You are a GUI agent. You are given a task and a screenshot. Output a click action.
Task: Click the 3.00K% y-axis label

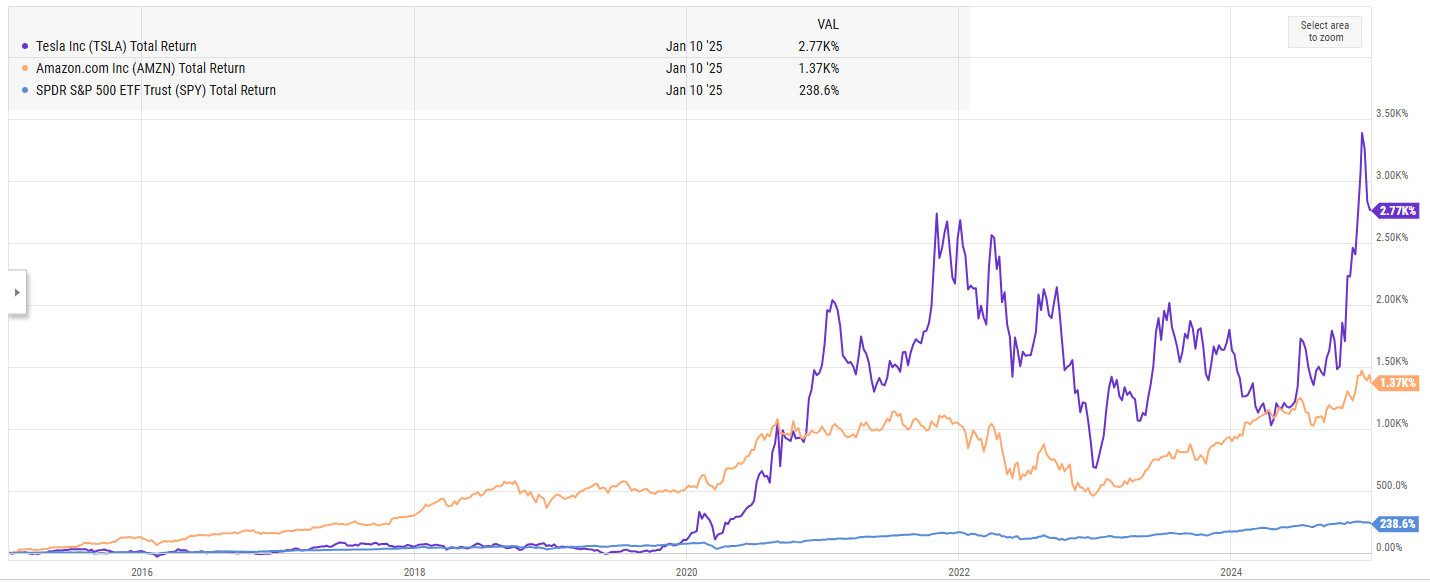[x=1392, y=175]
